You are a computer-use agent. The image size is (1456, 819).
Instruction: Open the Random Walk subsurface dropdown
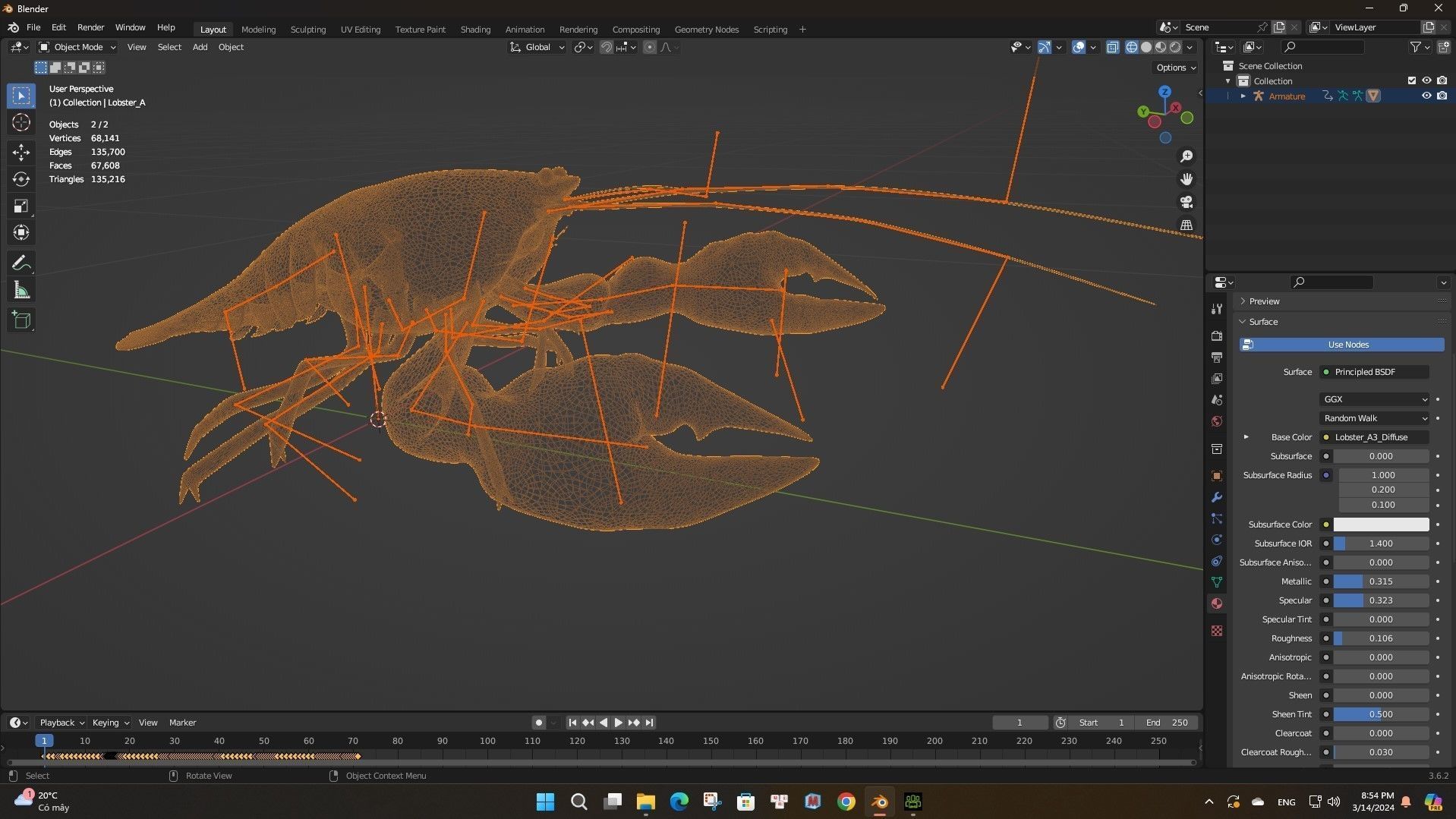(x=1375, y=418)
